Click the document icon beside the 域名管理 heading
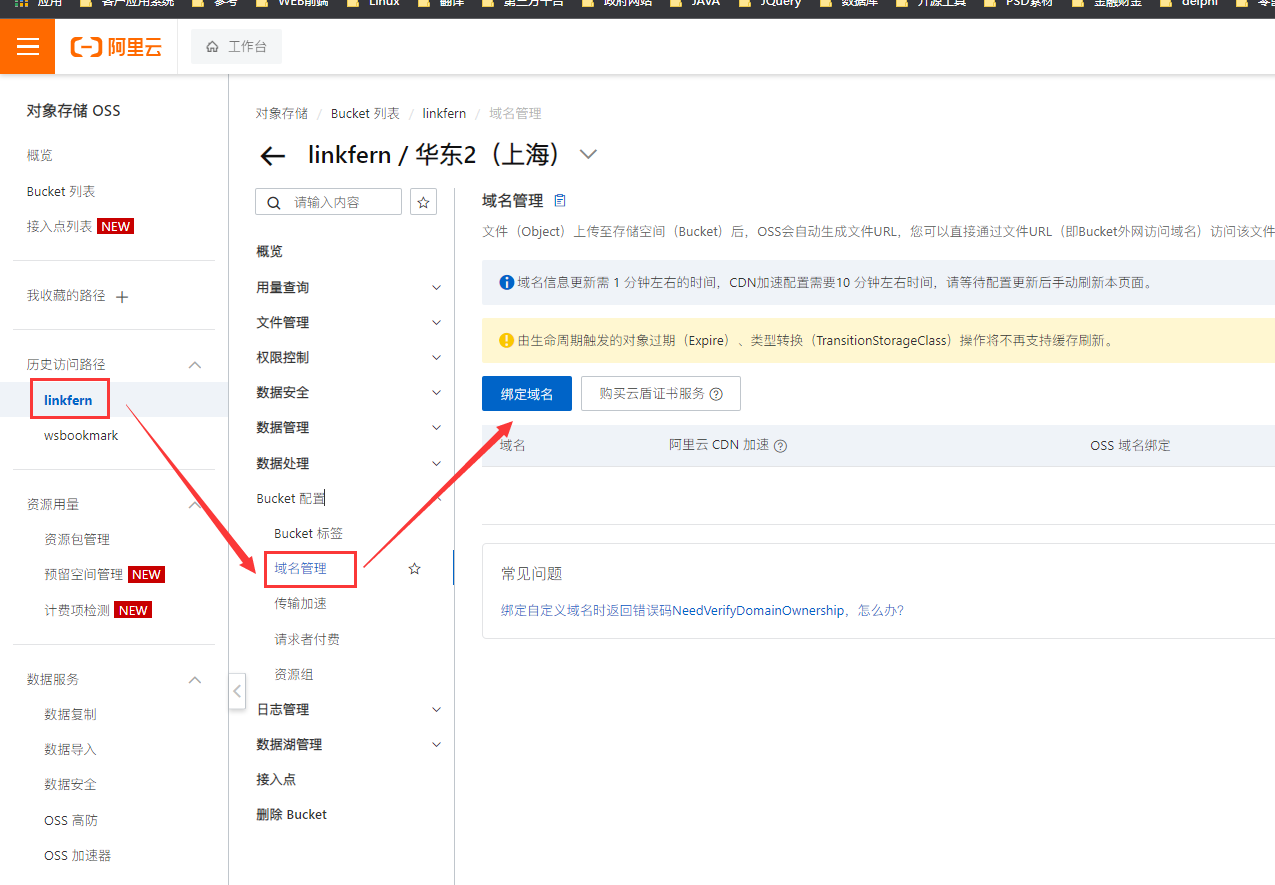Image resolution: width=1275 pixels, height=885 pixels. click(560, 201)
